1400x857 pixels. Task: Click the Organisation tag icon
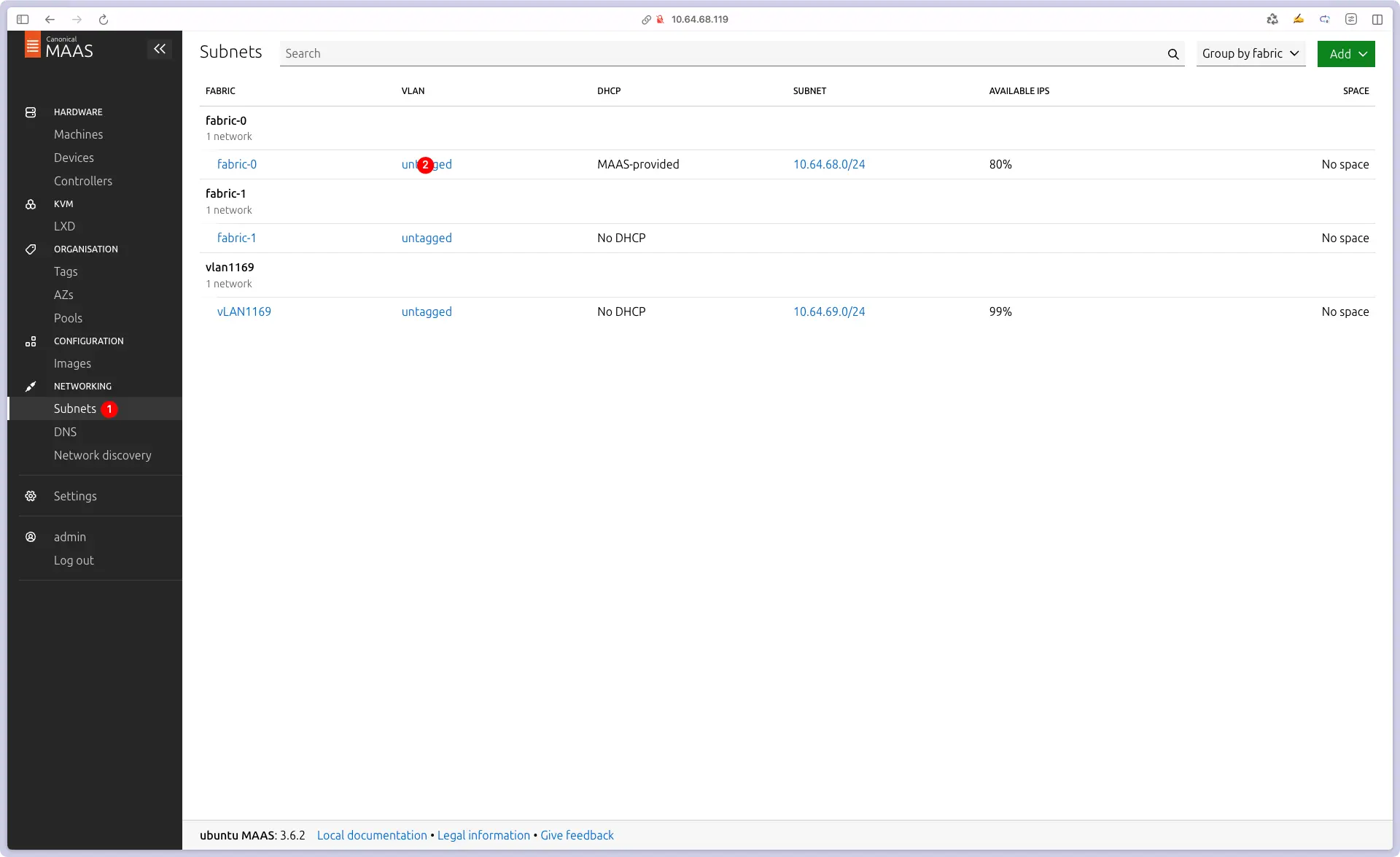[31, 249]
